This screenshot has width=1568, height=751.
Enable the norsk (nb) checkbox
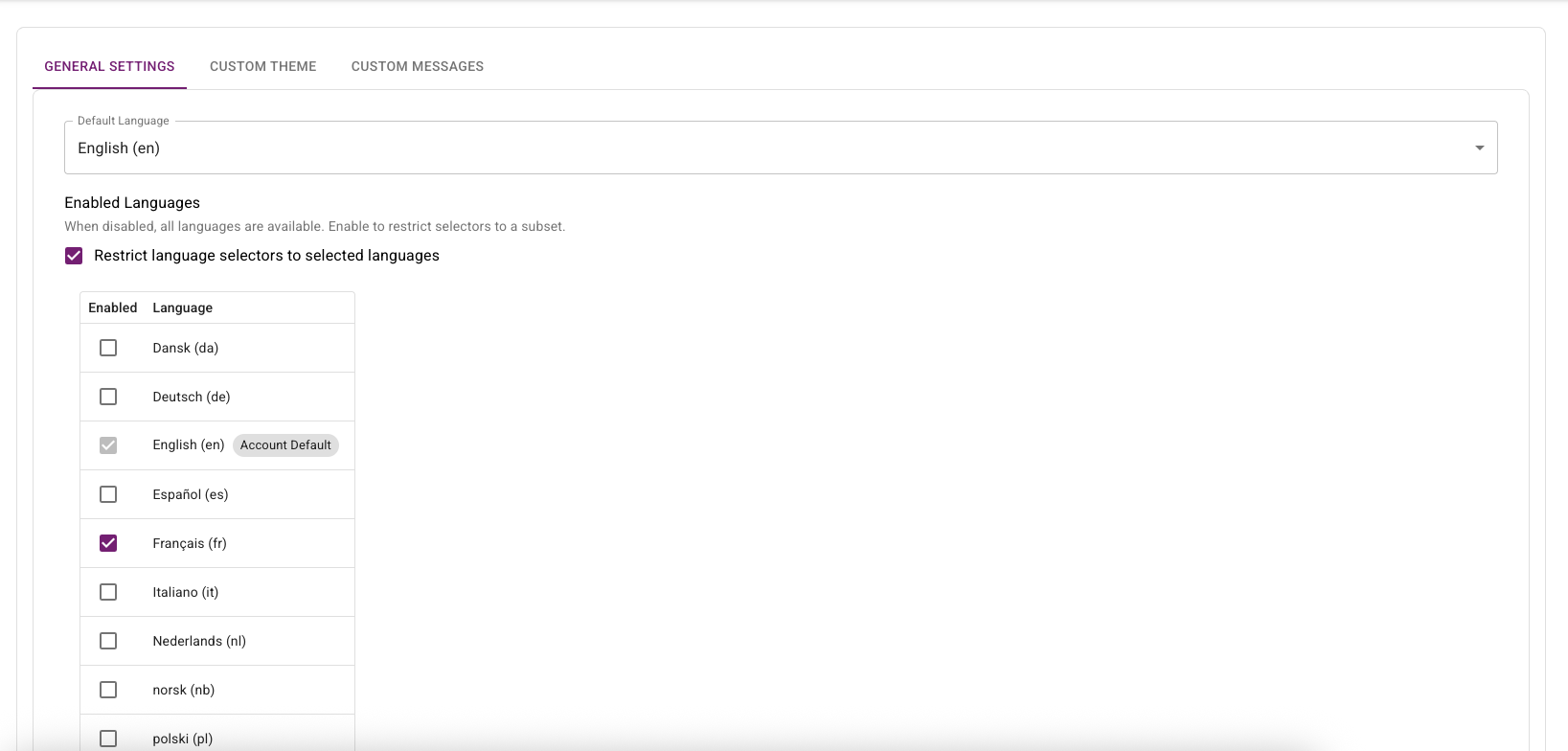(x=108, y=690)
